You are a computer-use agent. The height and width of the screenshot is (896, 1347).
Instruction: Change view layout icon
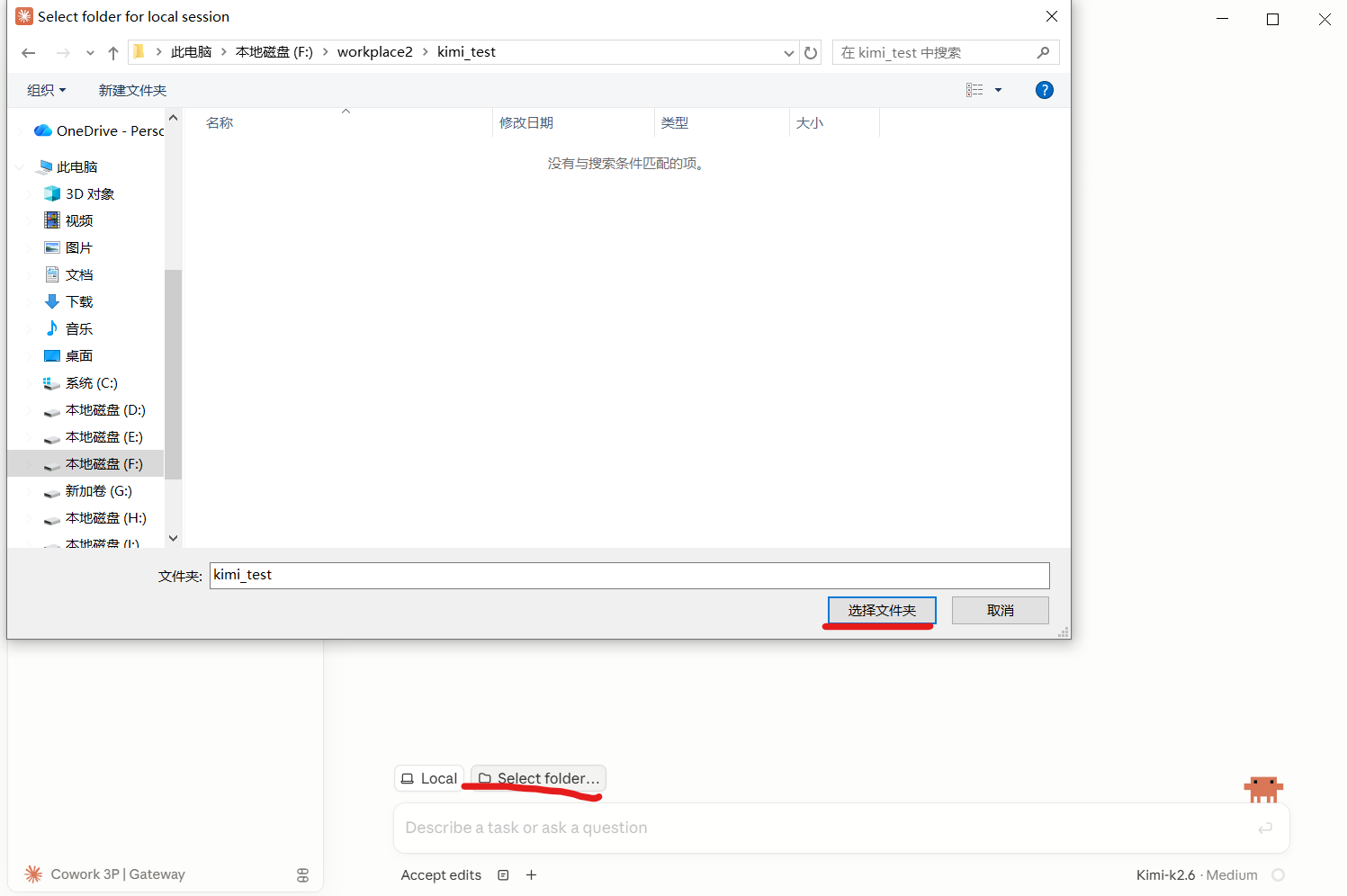pos(974,90)
